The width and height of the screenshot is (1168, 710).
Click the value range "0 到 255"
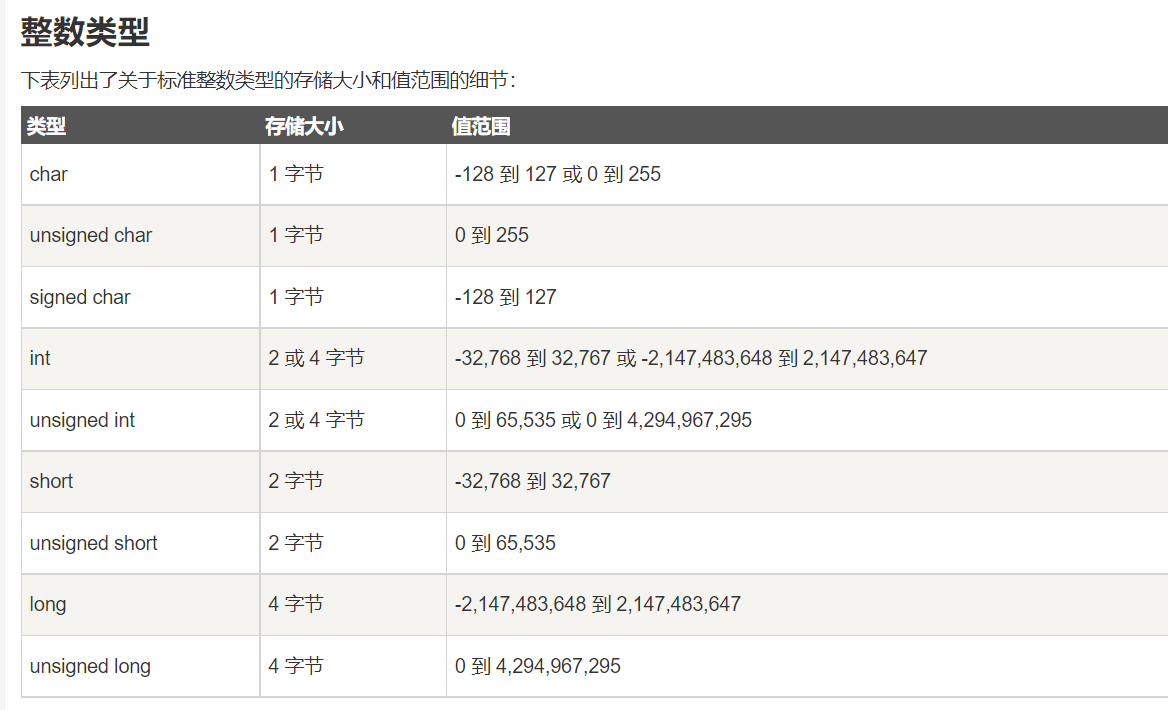[x=492, y=235]
